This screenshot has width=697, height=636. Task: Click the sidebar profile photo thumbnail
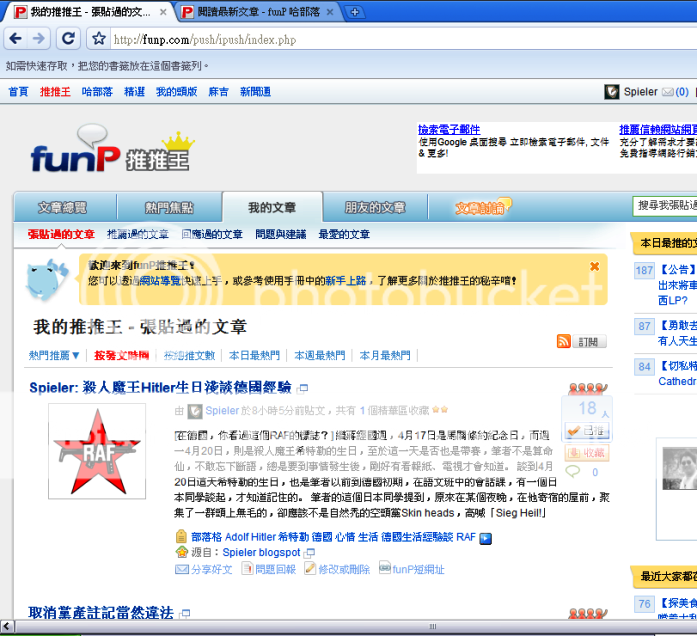(680, 469)
